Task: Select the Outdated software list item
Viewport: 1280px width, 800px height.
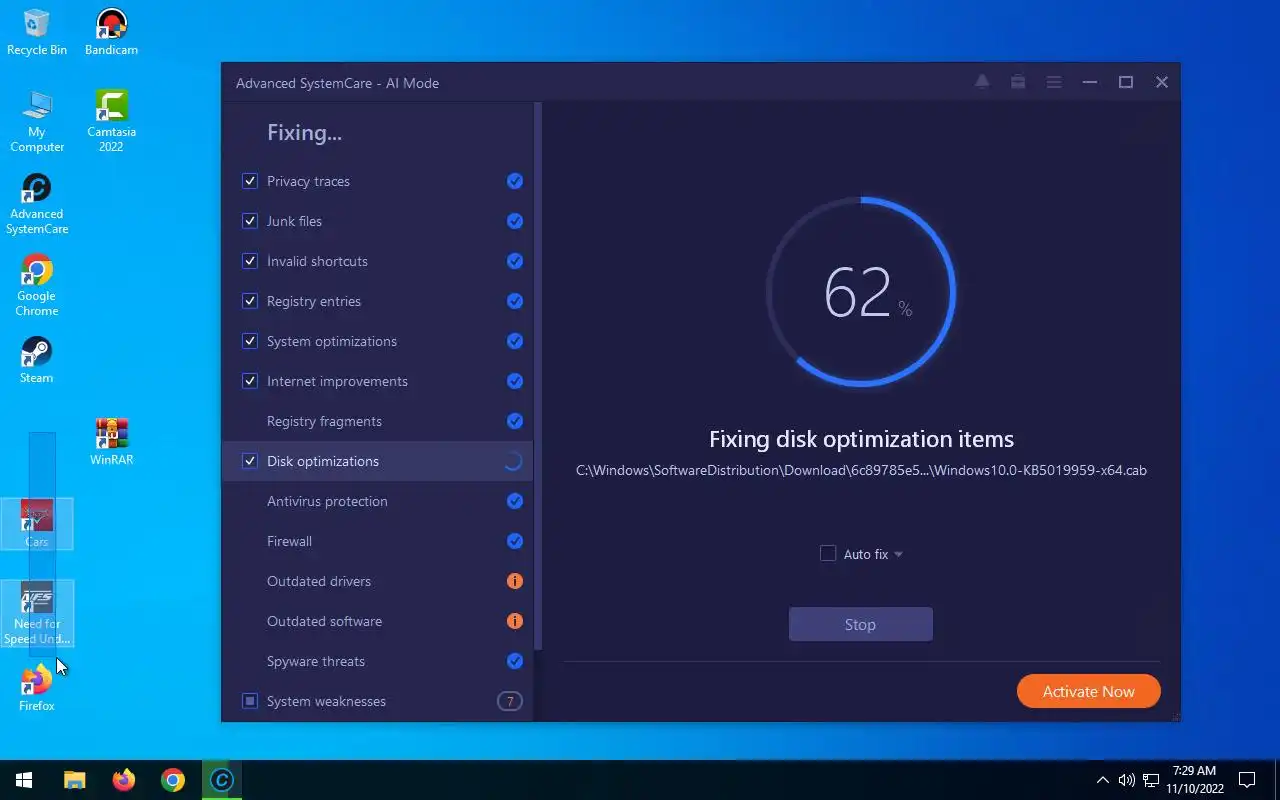Action: tap(377, 621)
